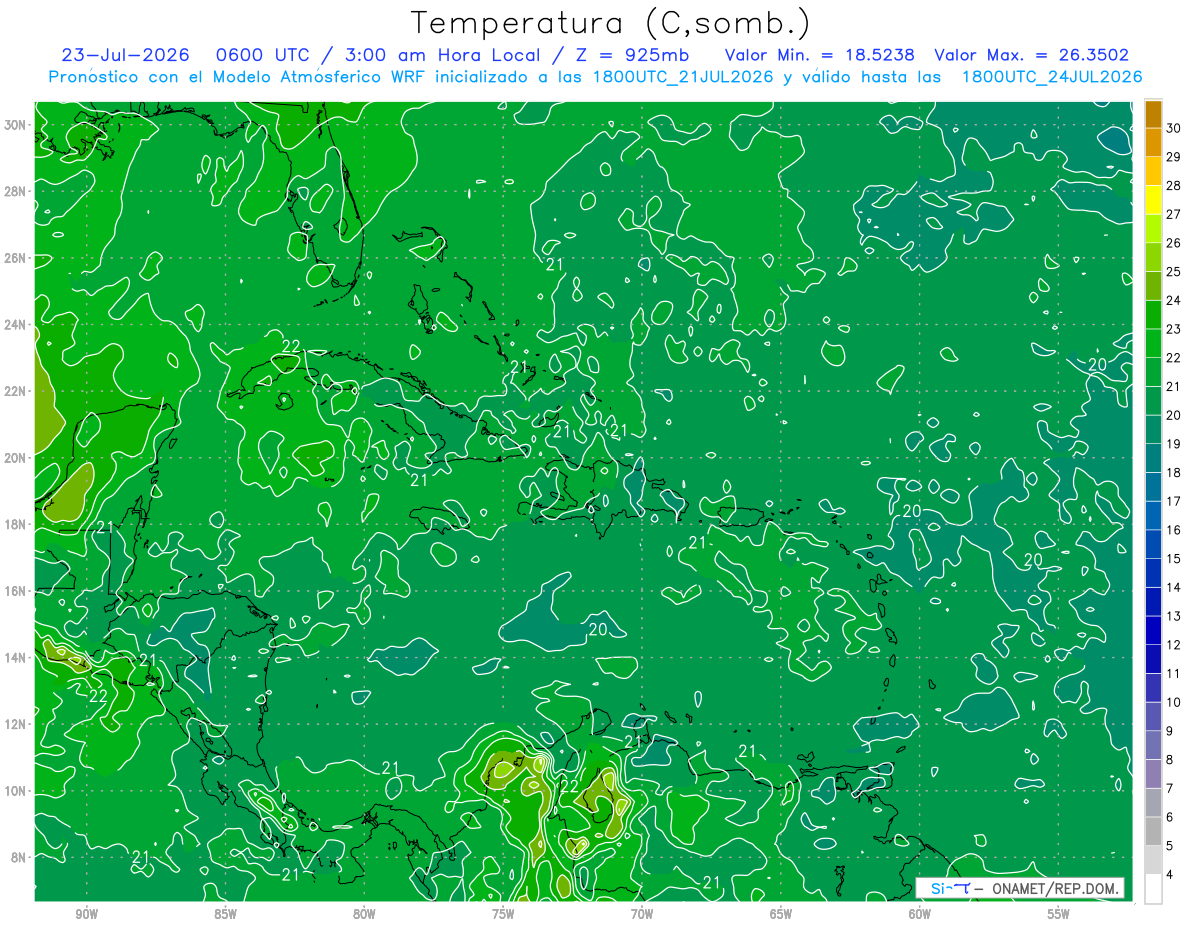This screenshot has height=927, width=1200.
Task: Click the '85W' longitude label
Action: coord(225,915)
